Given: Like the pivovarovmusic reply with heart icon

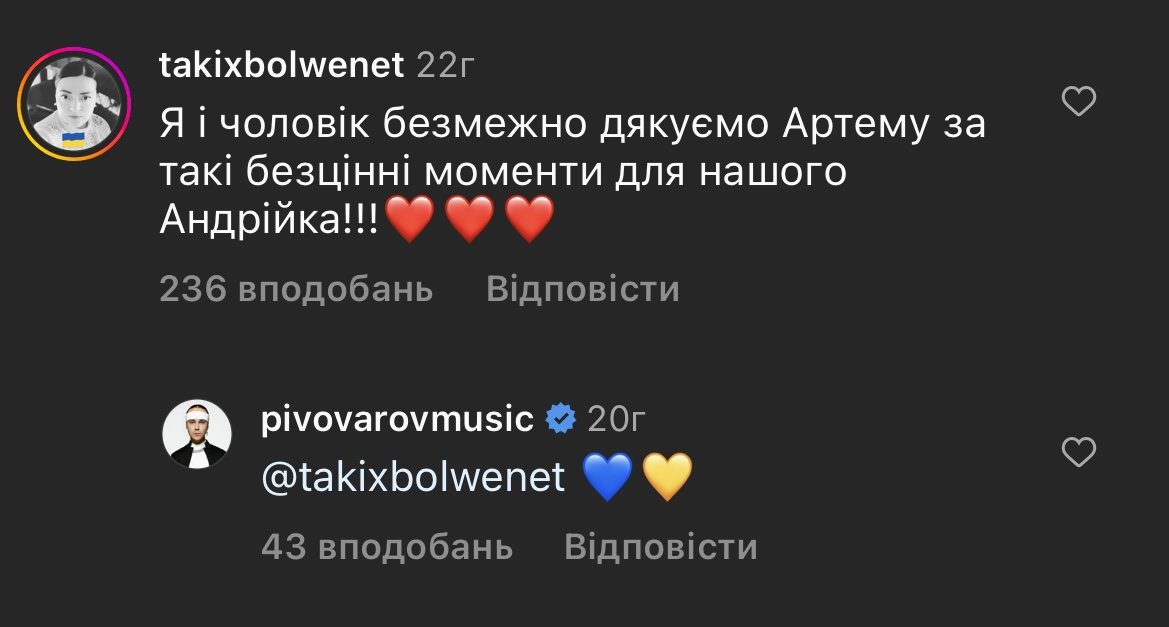Looking at the screenshot, I should coord(1079,453).
